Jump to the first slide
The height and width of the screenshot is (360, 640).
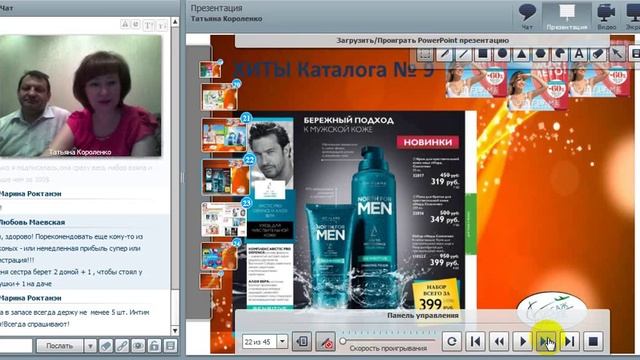click(476, 341)
